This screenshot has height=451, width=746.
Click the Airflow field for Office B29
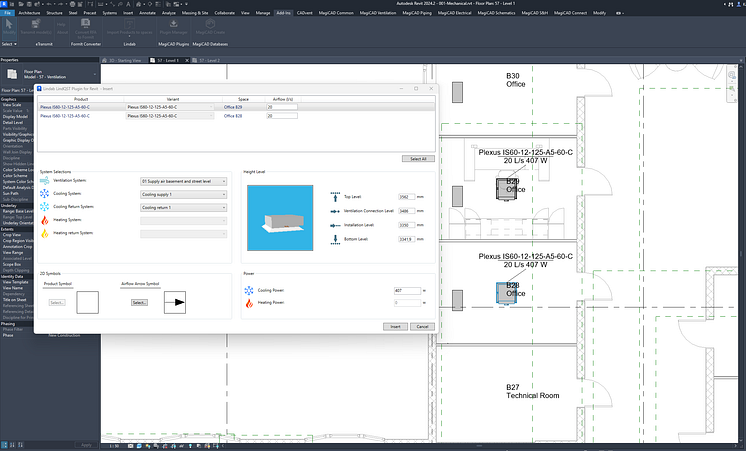[x=282, y=107]
